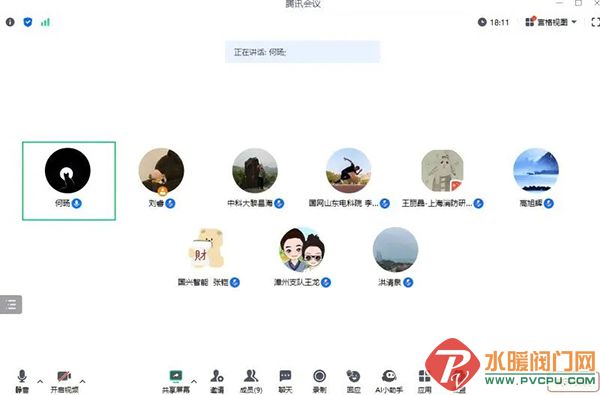Toggle full screen mode icon
Image resolution: width=600 pixels, height=395 pixels.
tap(595, 22)
